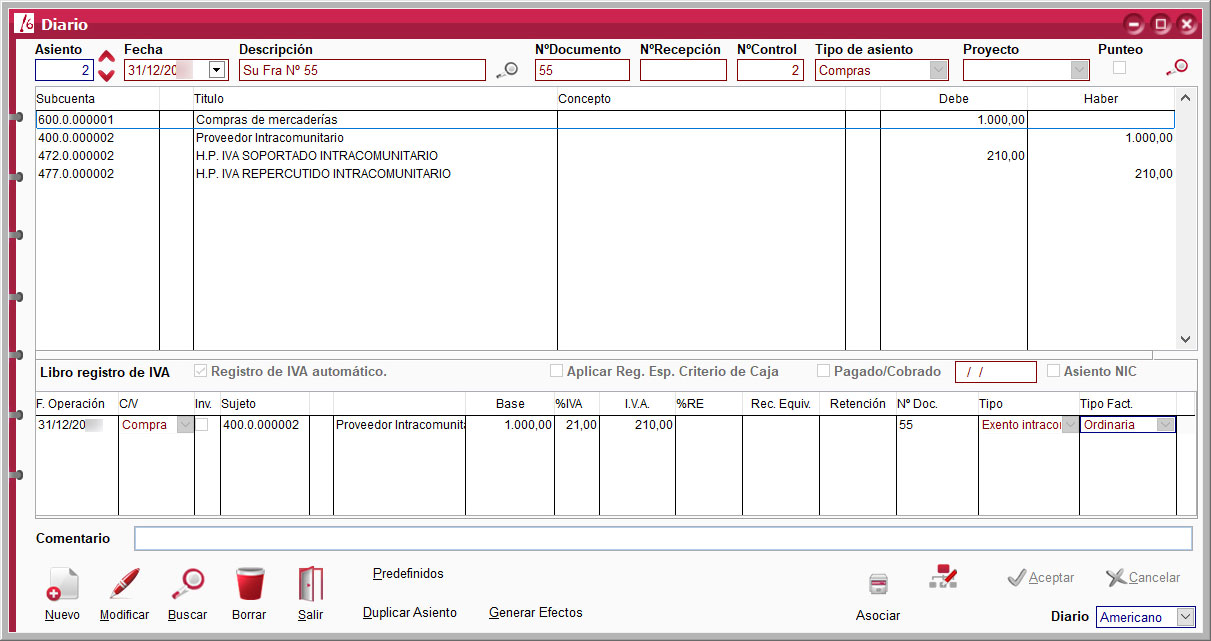
Task: Open the C/V Compra dropdown
Action: tap(185, 424)
